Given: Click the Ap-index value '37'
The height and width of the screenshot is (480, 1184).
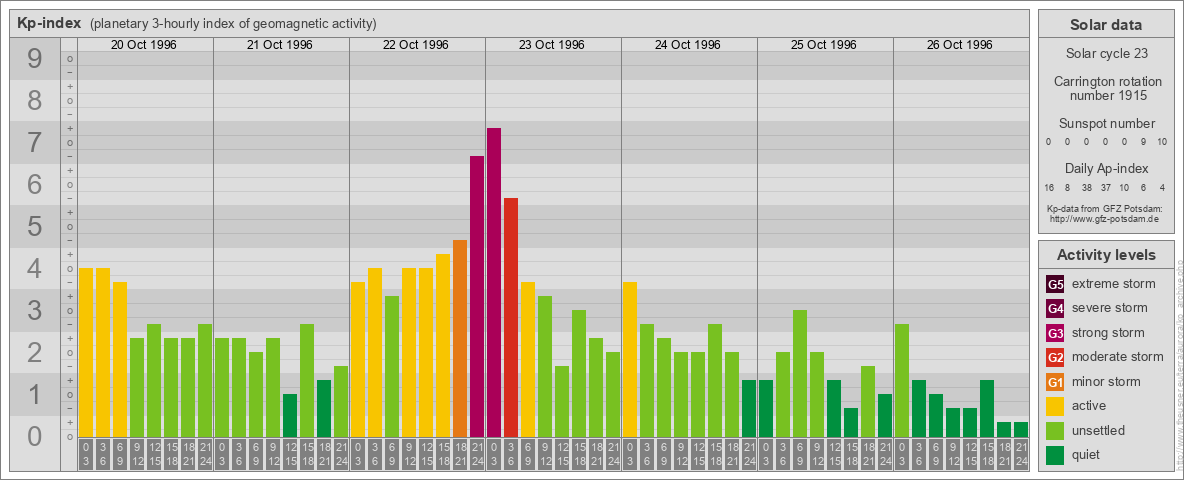Looking at the screenshot, I should tap(1105, 188).
